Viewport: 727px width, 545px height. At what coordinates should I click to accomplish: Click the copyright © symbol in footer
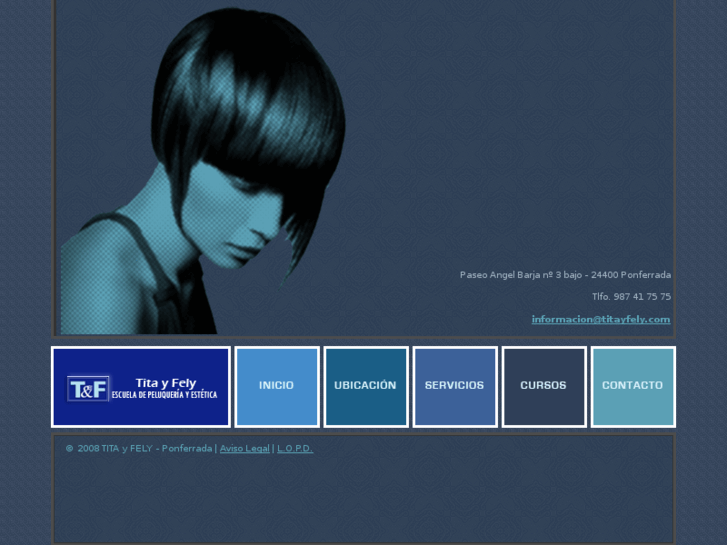pos(69,449)
